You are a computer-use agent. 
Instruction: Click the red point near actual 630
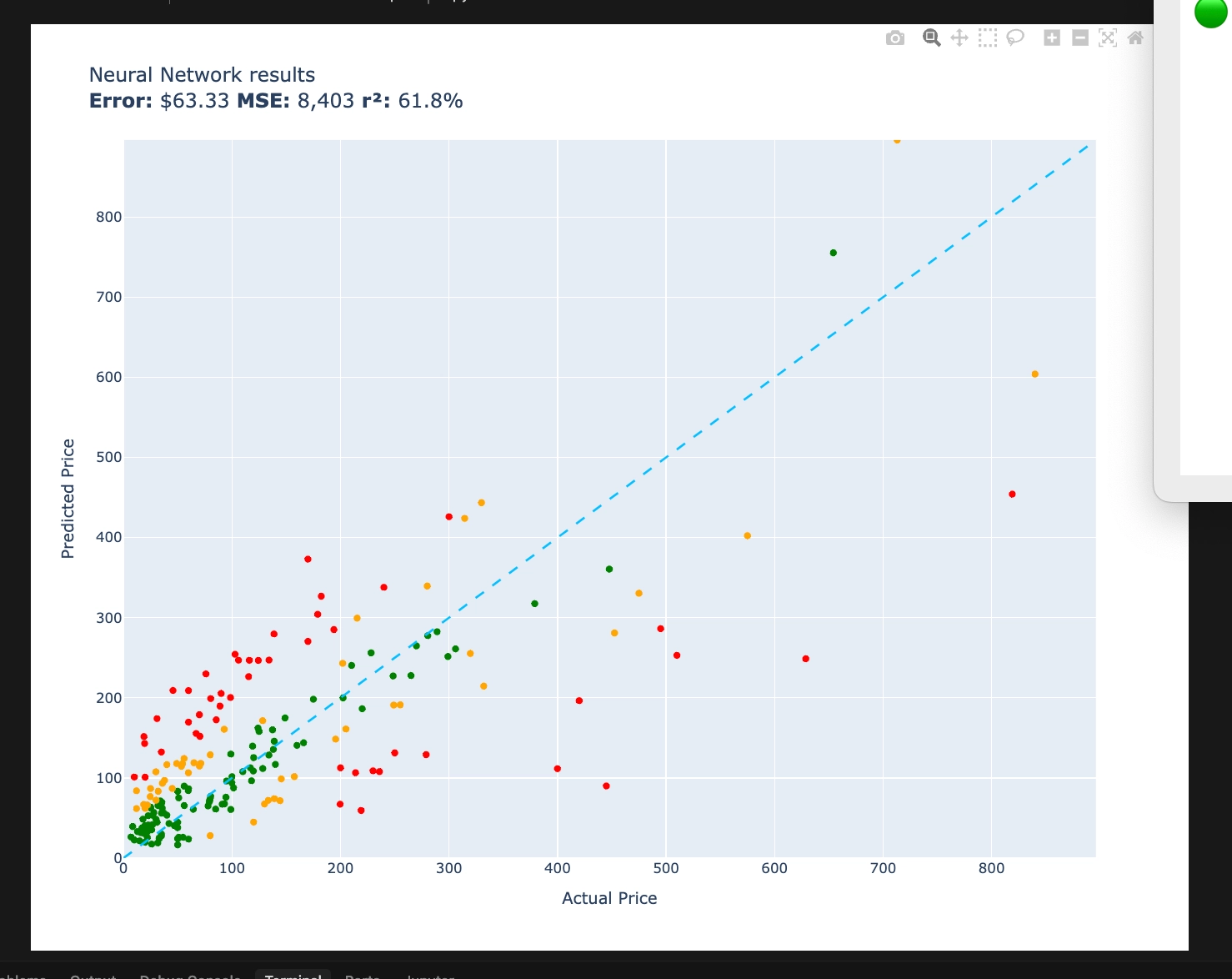point(806,659)
